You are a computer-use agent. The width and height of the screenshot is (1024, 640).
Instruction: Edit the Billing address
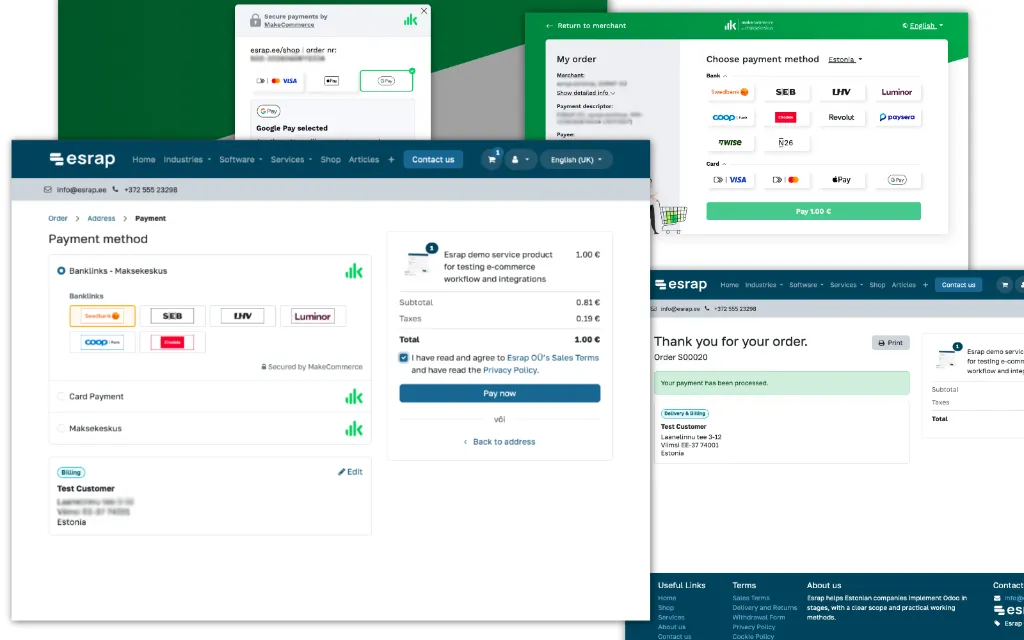350,472
